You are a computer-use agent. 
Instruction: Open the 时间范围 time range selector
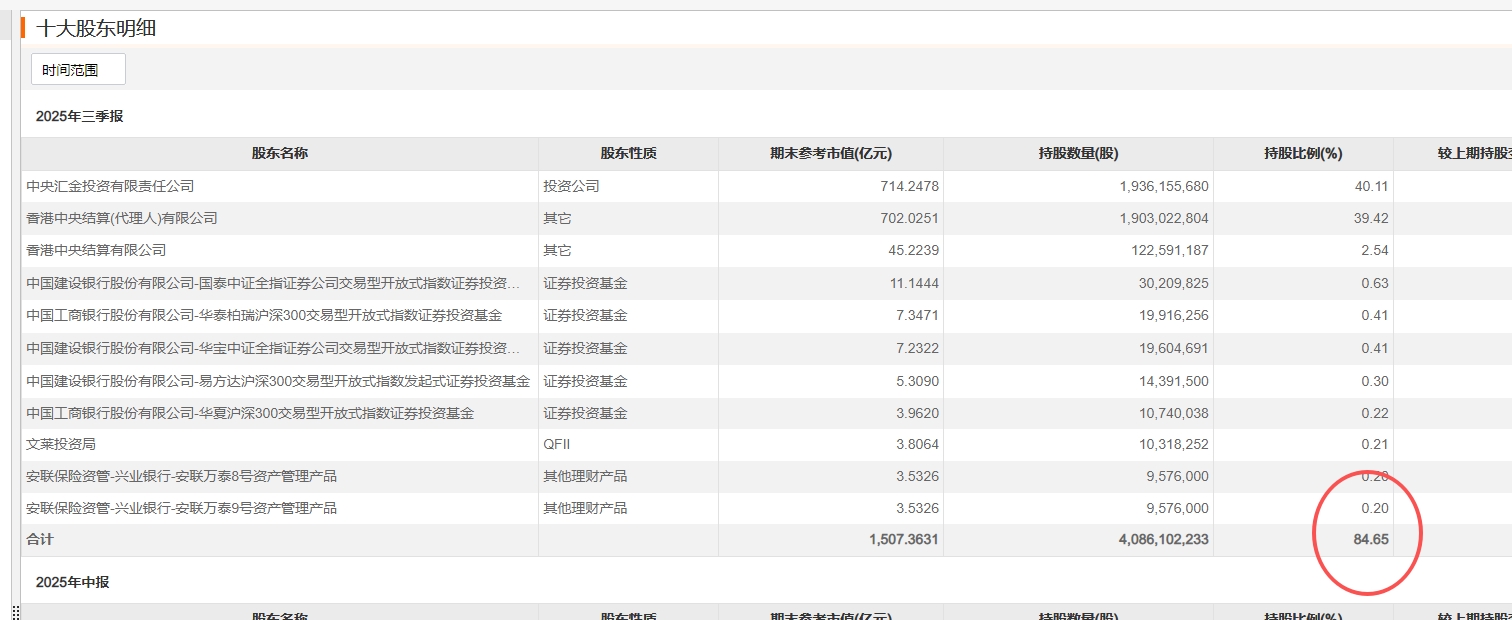point(78,70)
